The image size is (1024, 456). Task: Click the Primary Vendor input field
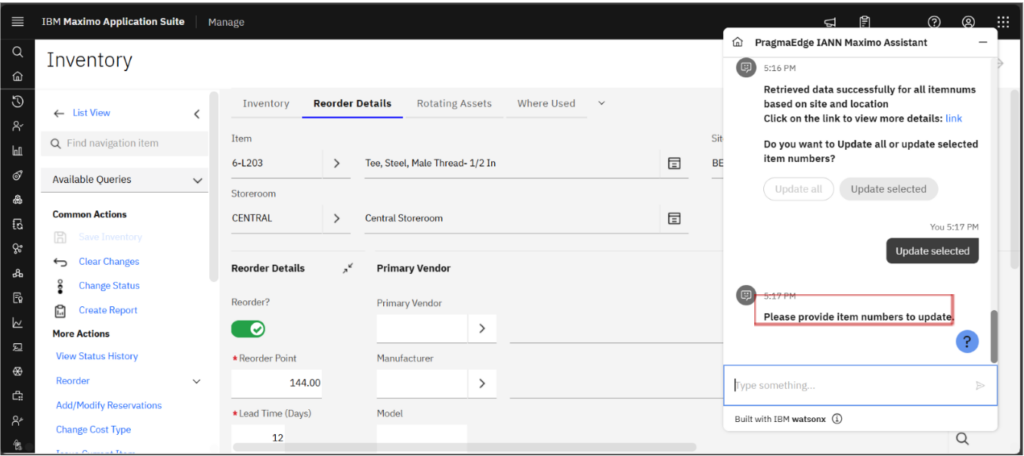[422, 329]
